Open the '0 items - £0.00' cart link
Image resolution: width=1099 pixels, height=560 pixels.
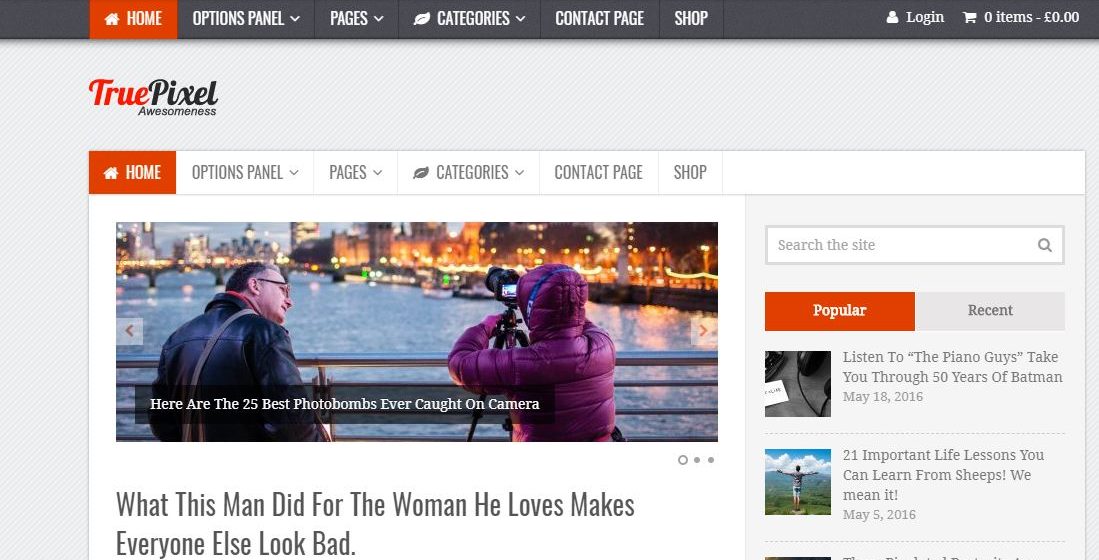[1031, 18]
